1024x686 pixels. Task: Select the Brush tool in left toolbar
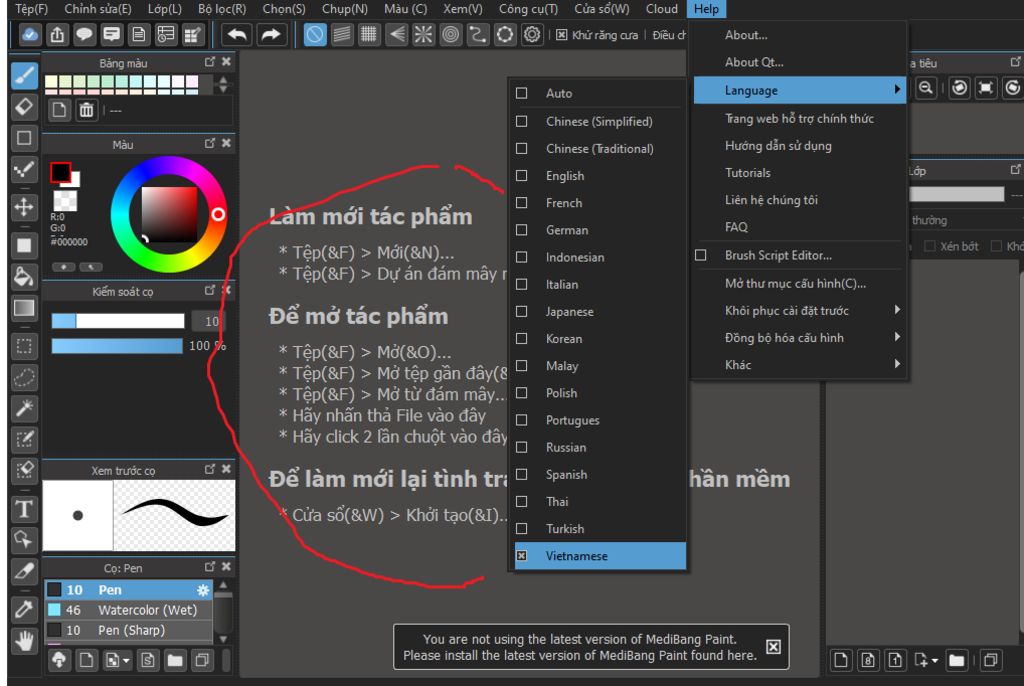pos(24,76)
